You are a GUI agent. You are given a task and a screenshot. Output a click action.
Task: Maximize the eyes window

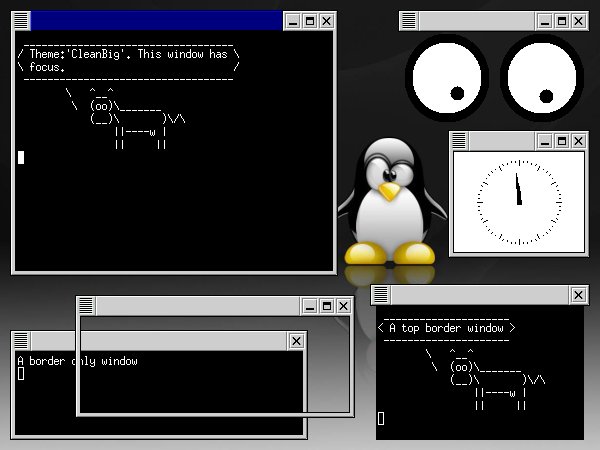(x=562, y=21)
